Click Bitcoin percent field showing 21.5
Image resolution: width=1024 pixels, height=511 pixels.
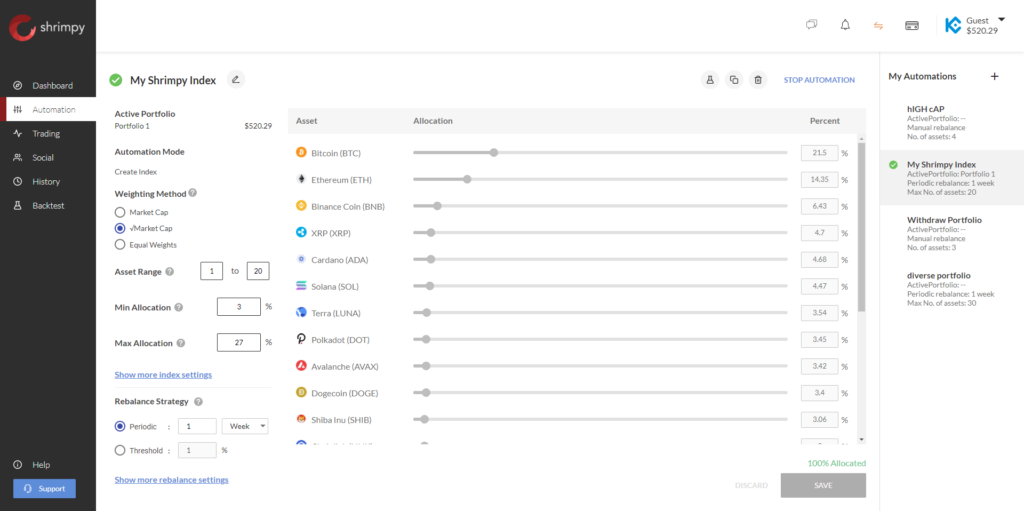[x=820, y=153]
